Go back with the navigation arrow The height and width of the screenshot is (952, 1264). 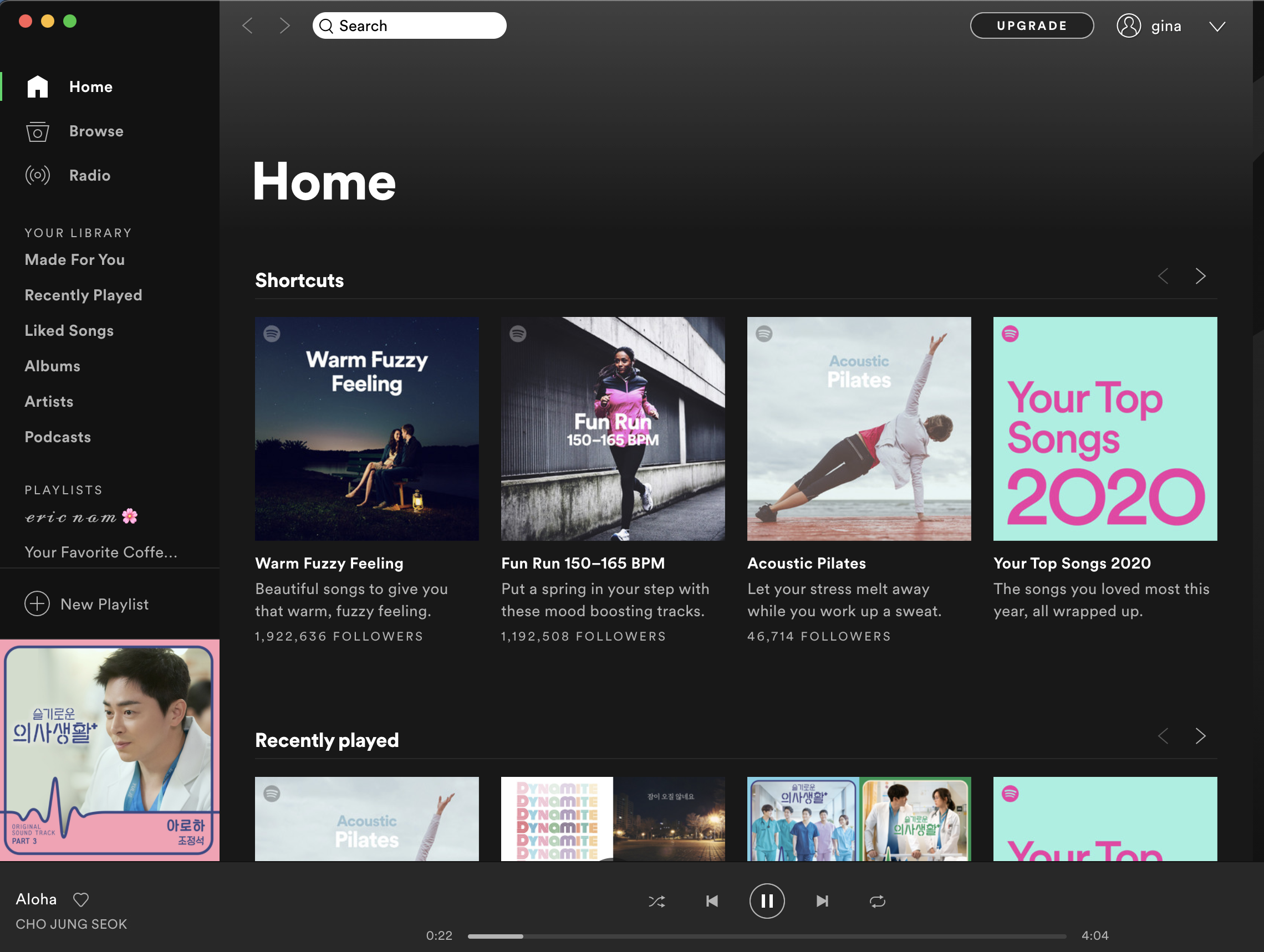coord(247,25)
